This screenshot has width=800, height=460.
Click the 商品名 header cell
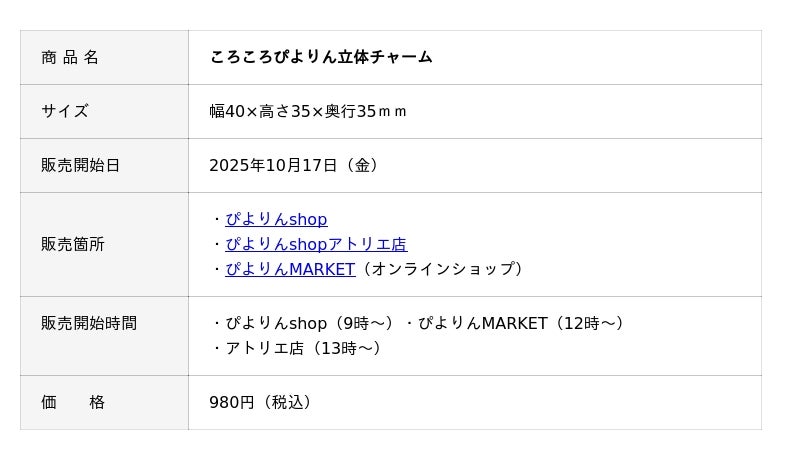tap(70, 57)
